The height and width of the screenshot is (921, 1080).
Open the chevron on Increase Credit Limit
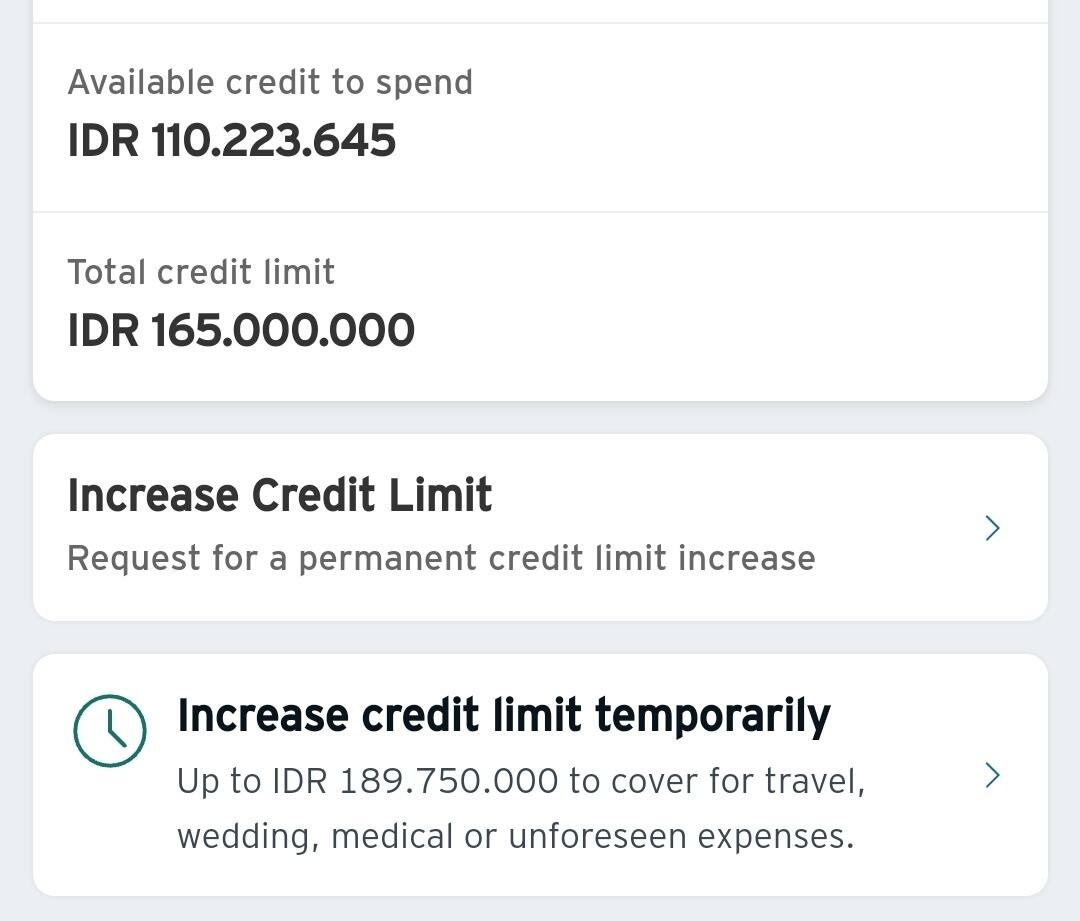[x=992, y=528]
